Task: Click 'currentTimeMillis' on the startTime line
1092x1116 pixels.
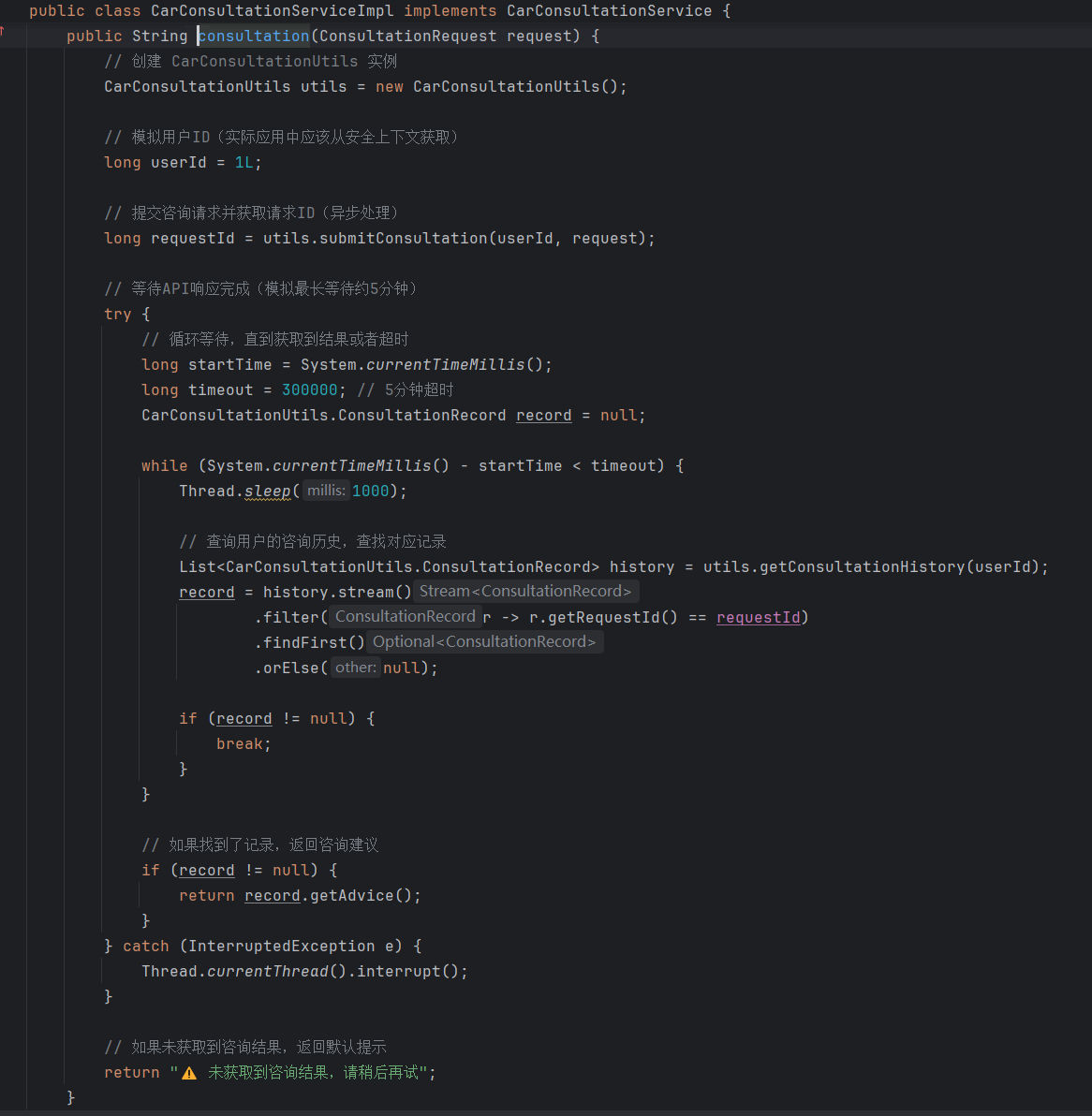Action: pos(445,364)
